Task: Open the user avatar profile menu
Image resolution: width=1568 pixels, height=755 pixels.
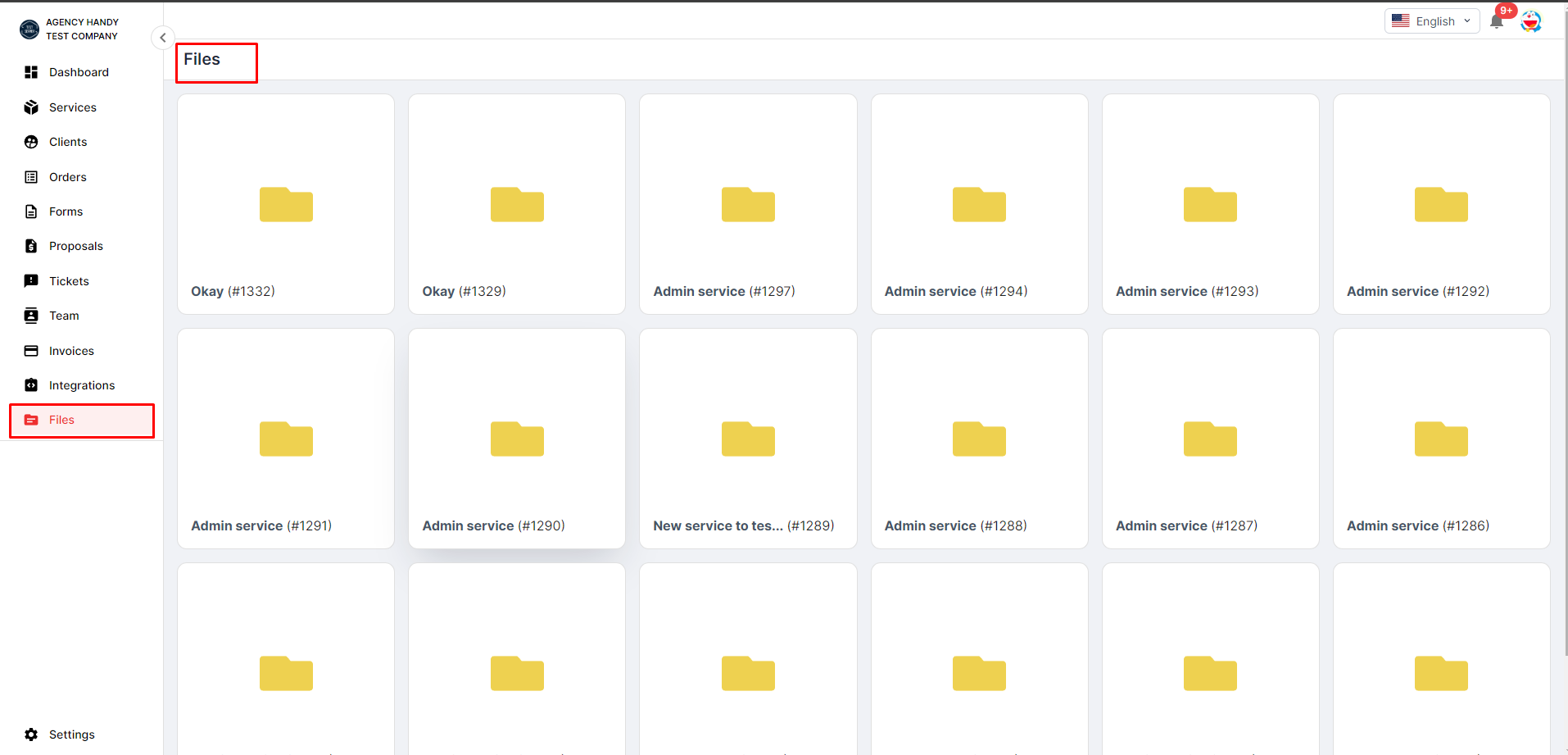Action: (1530, 21)
